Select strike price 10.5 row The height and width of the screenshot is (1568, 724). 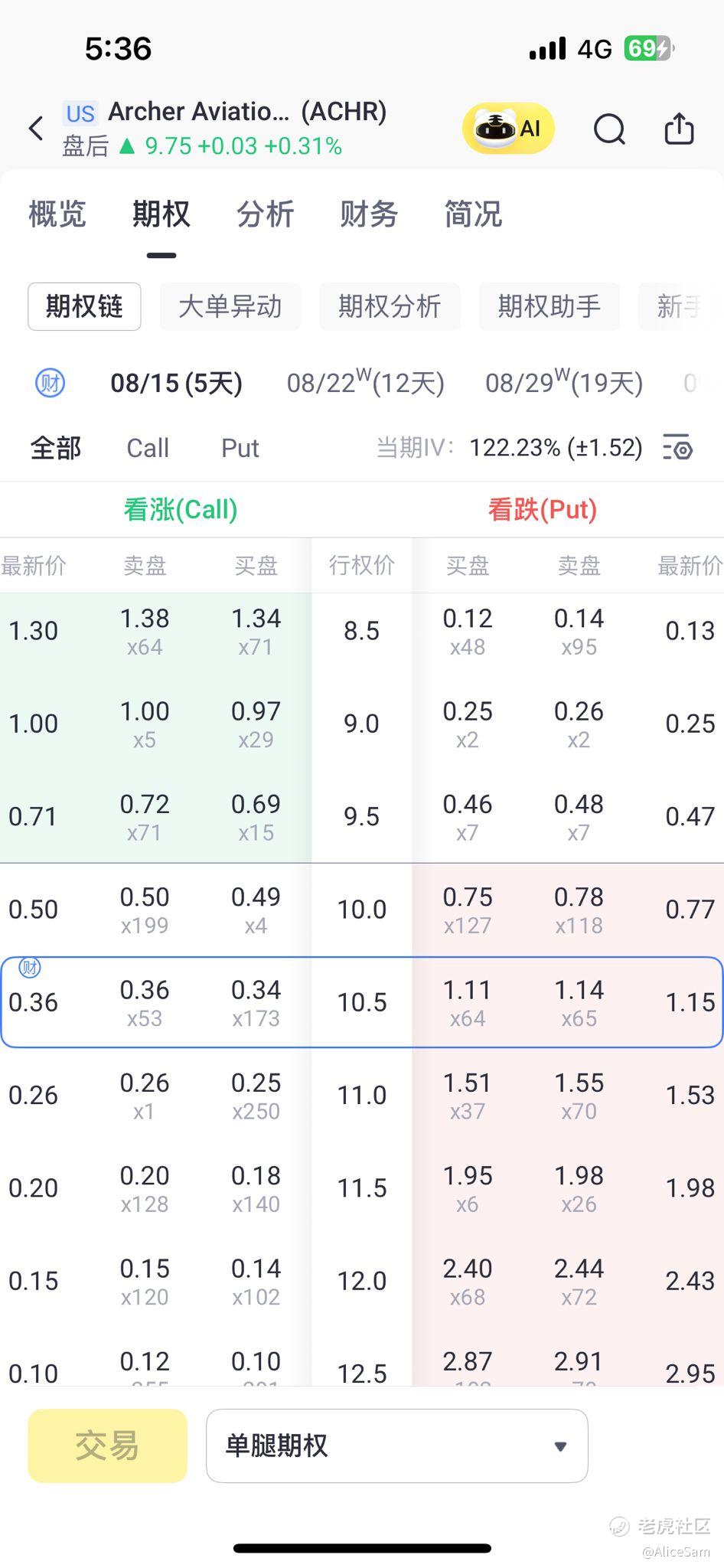(x=362, y=1002)
